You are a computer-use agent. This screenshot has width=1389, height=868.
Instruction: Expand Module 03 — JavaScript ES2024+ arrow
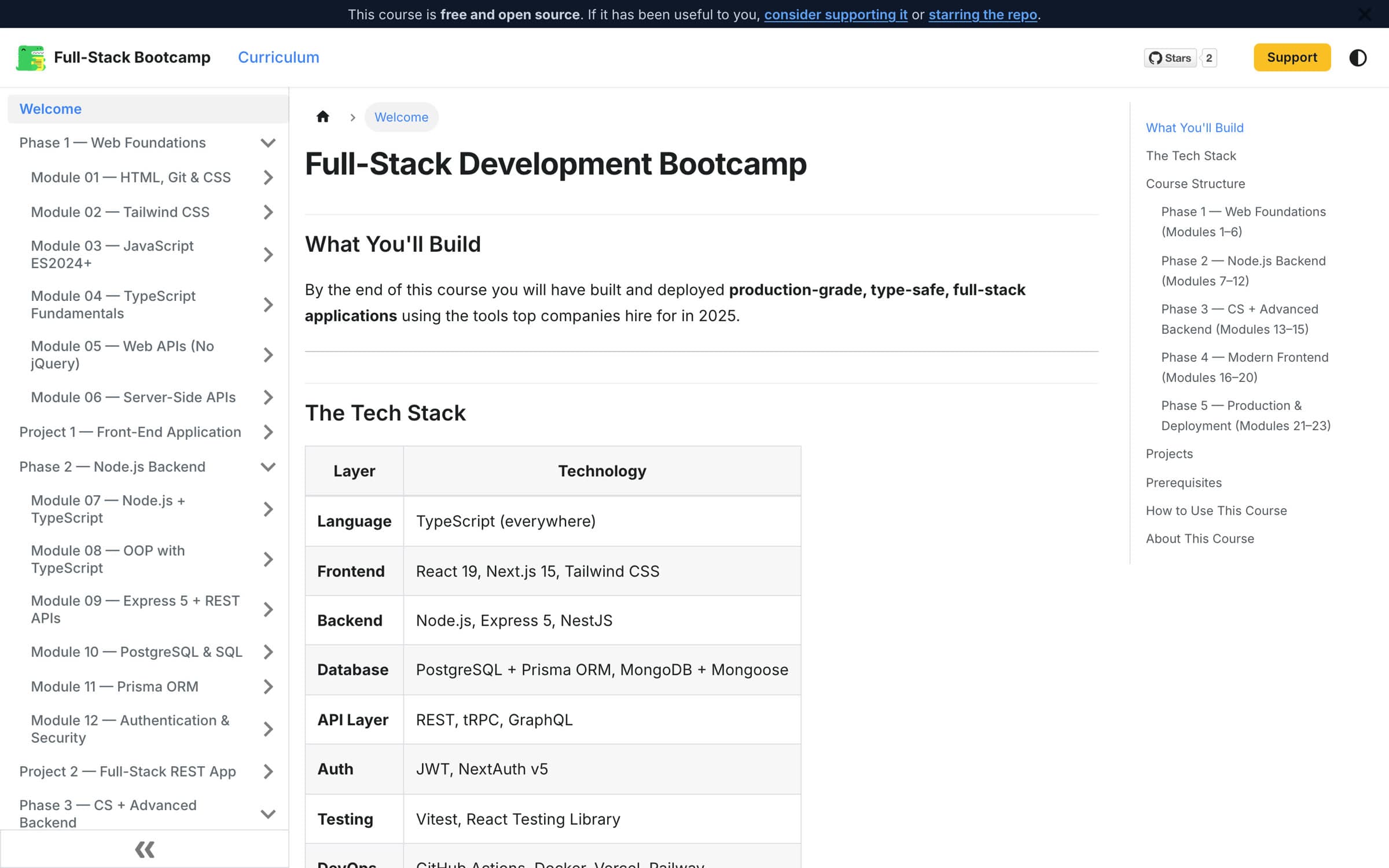tap(268, 255)
